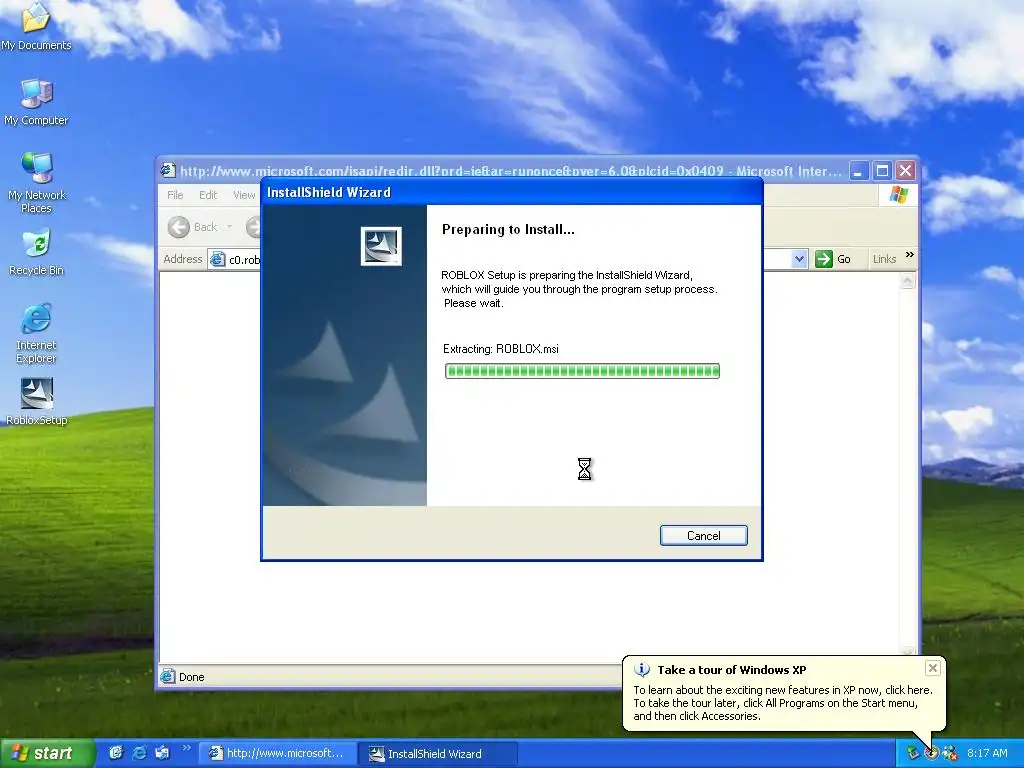Open the Edit menu in Internet Explorer
The height and width of the screenshot is (768, 1024).
208,195
